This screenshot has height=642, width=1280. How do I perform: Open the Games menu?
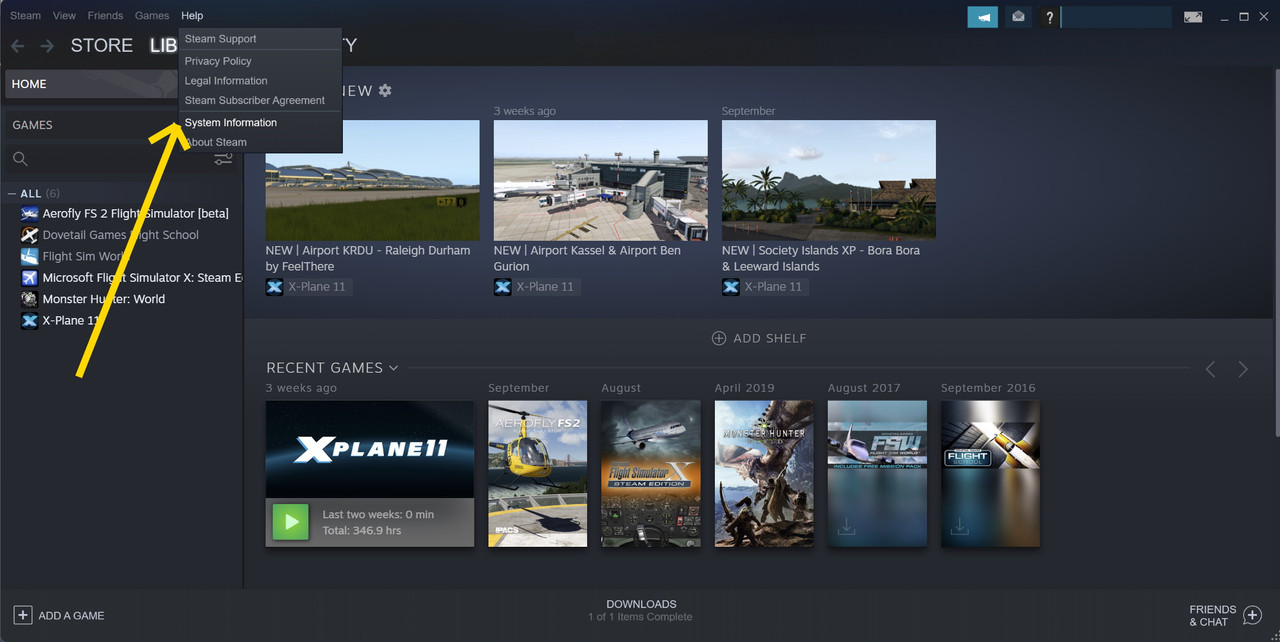152,16
